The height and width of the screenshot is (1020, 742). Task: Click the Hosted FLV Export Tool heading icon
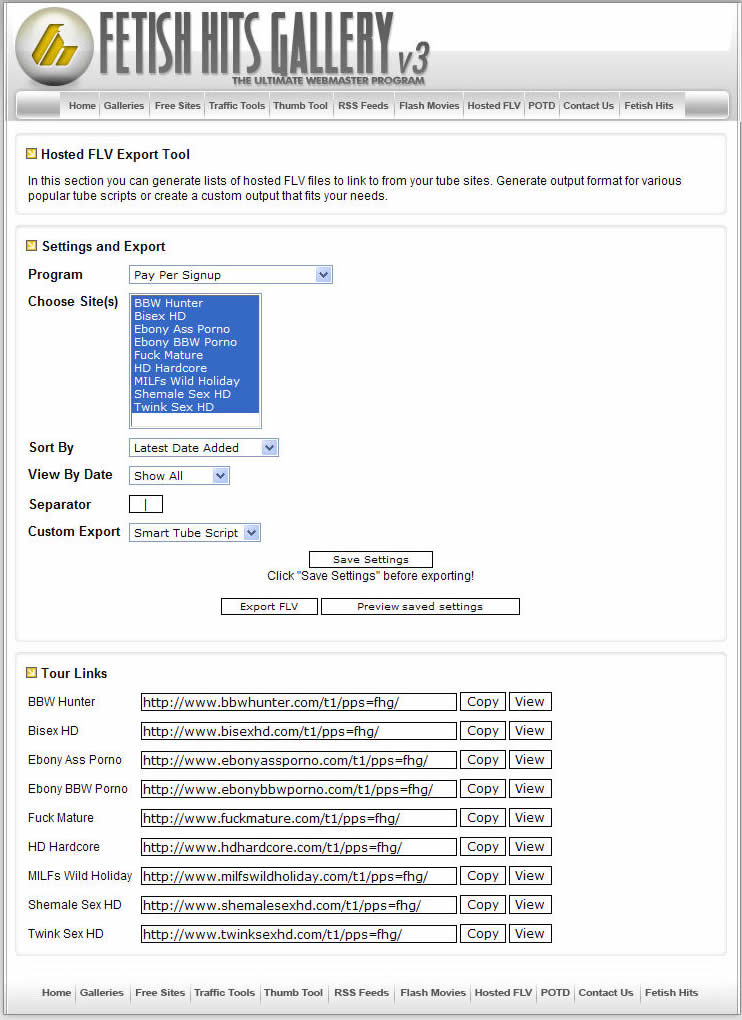(x=31, y=154)
